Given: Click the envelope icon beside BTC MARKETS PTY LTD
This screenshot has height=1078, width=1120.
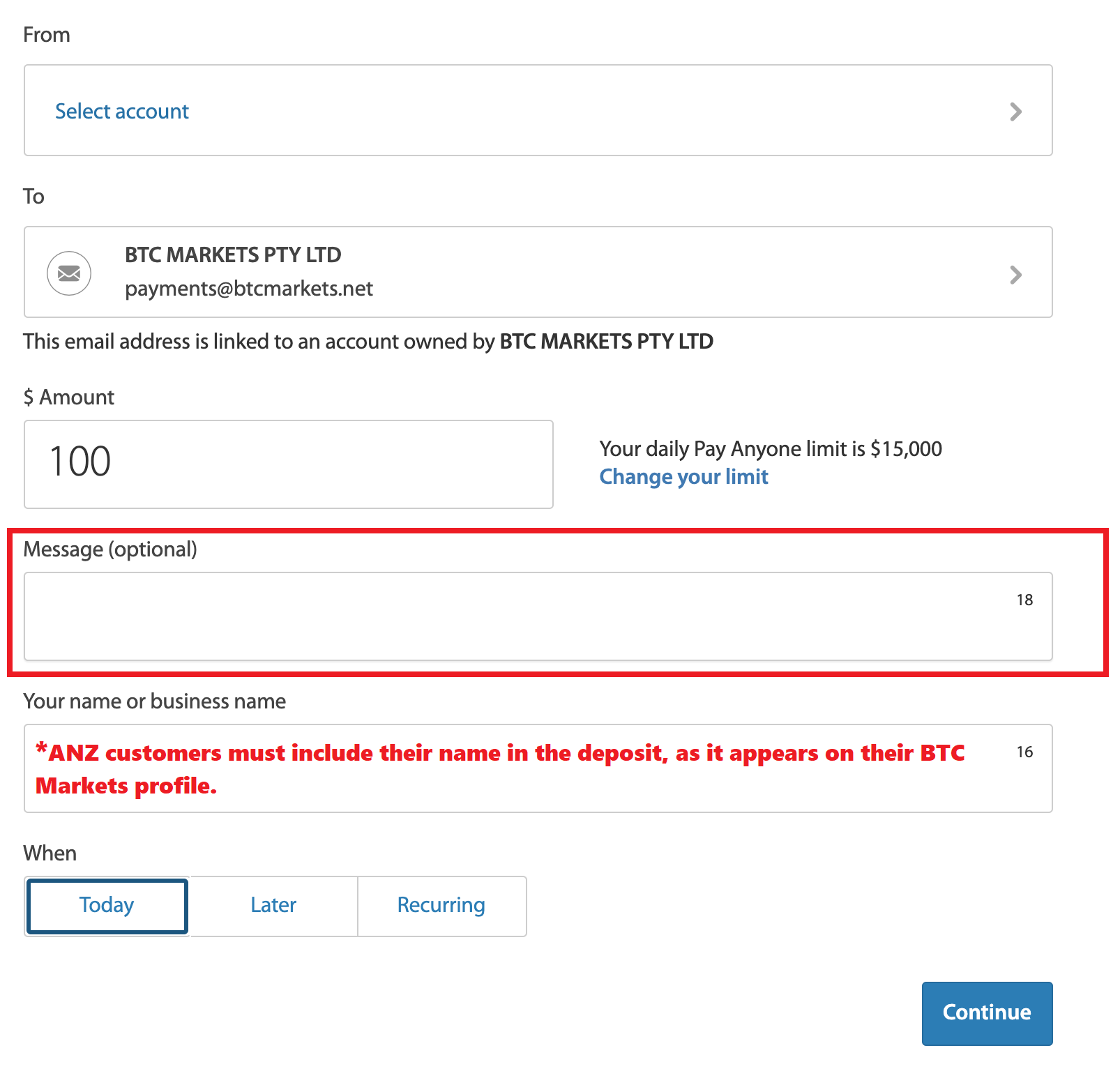Looking at the screenshot, I should point(68,273).
